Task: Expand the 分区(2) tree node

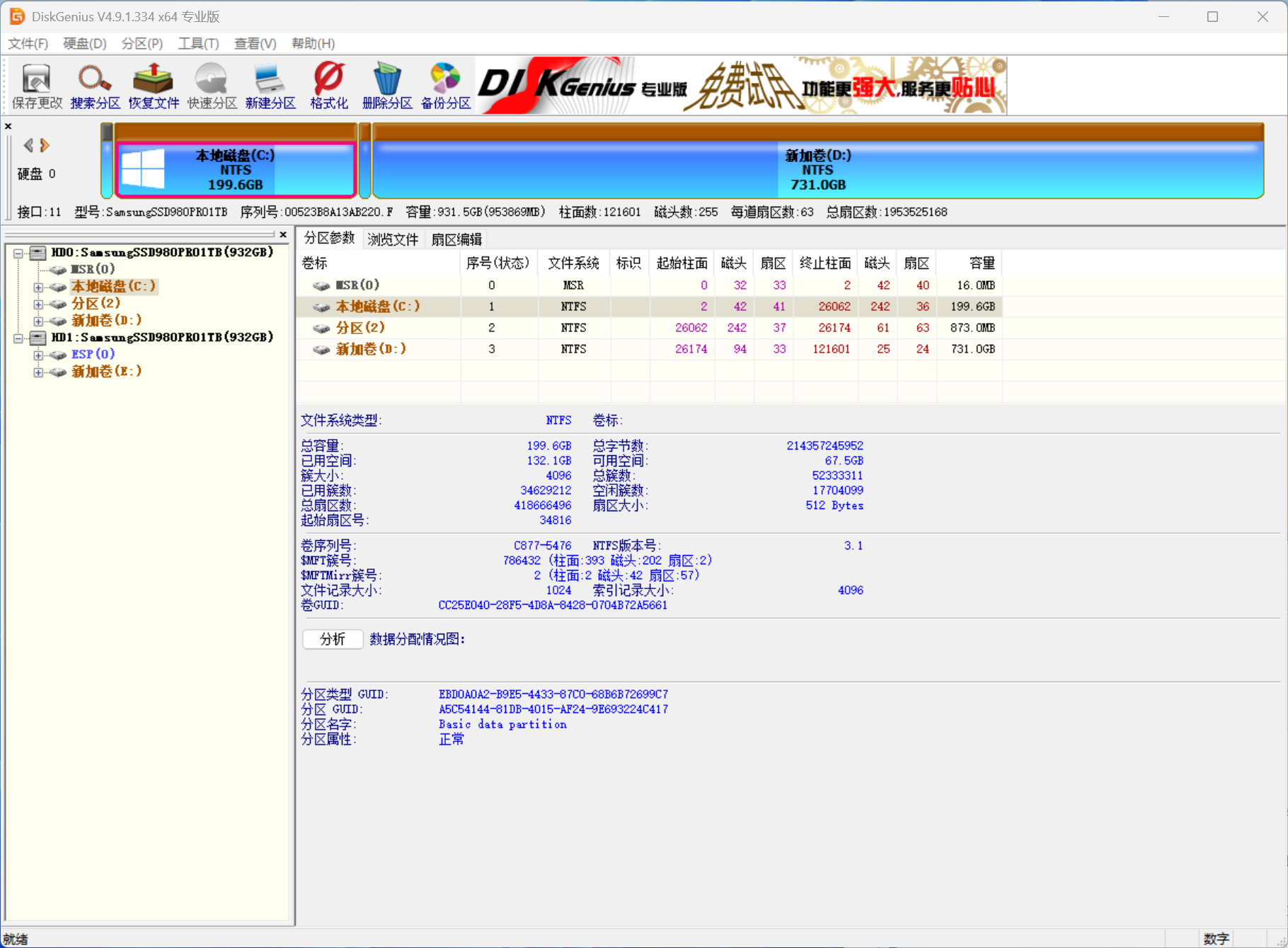Action: 38,304
